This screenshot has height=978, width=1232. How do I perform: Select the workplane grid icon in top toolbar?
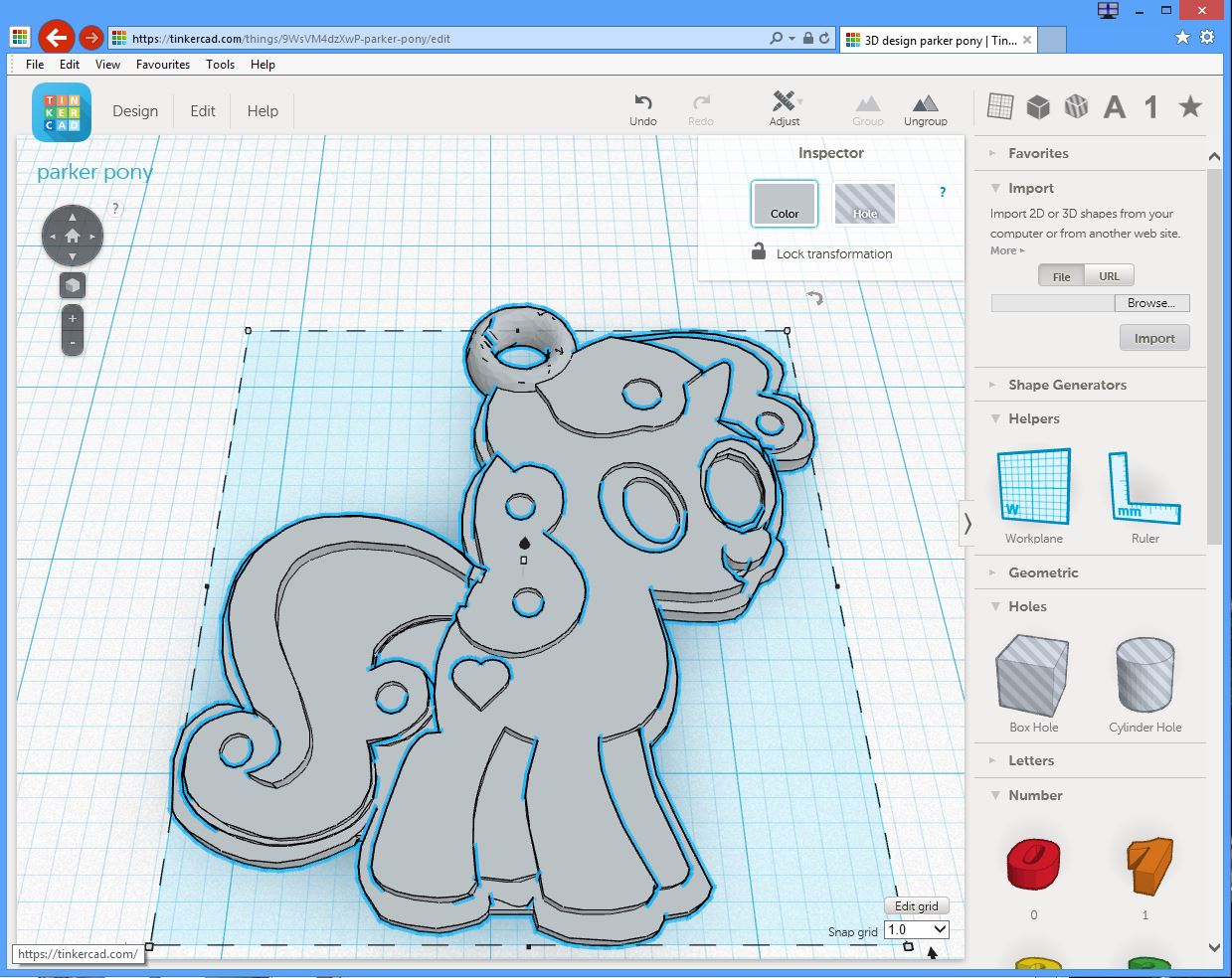1000,106
